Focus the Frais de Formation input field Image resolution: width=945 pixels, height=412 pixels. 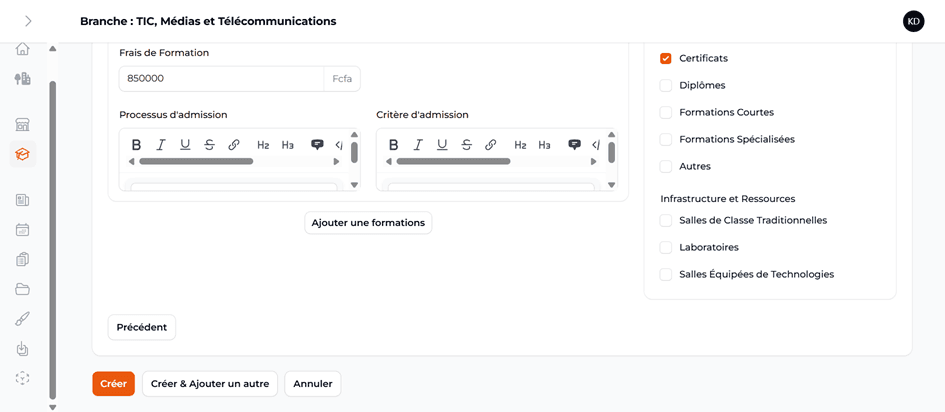221,79
